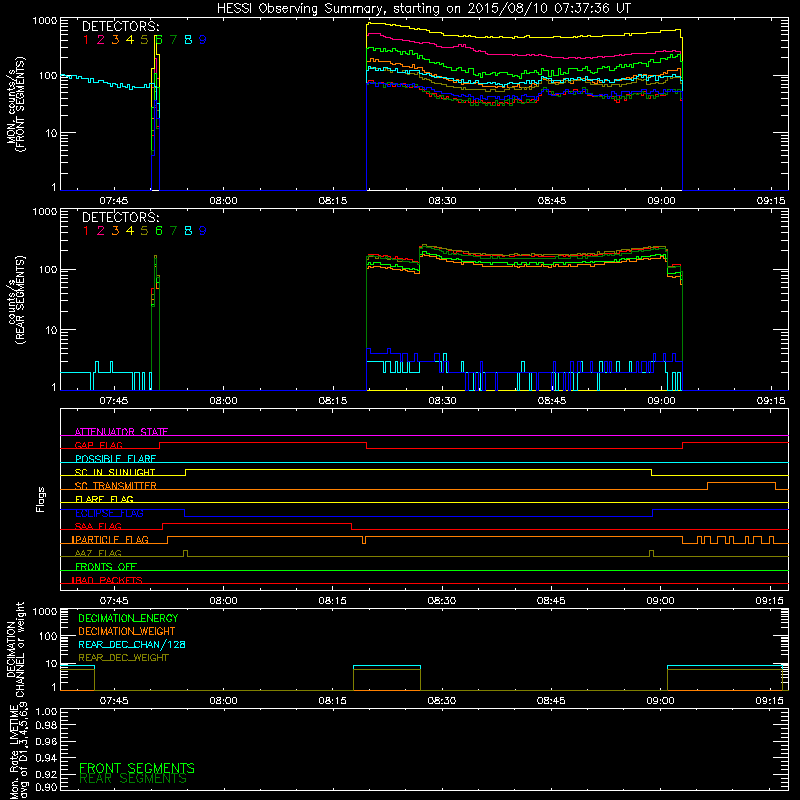Click the POSSIBLE_FLARE flag label
This screenshot has width=800, height=800.
(115, 459)
